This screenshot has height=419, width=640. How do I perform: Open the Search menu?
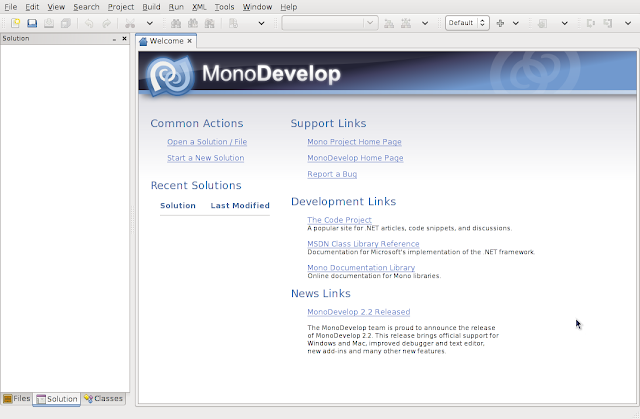pyautogui.click(x=86, y=7)
